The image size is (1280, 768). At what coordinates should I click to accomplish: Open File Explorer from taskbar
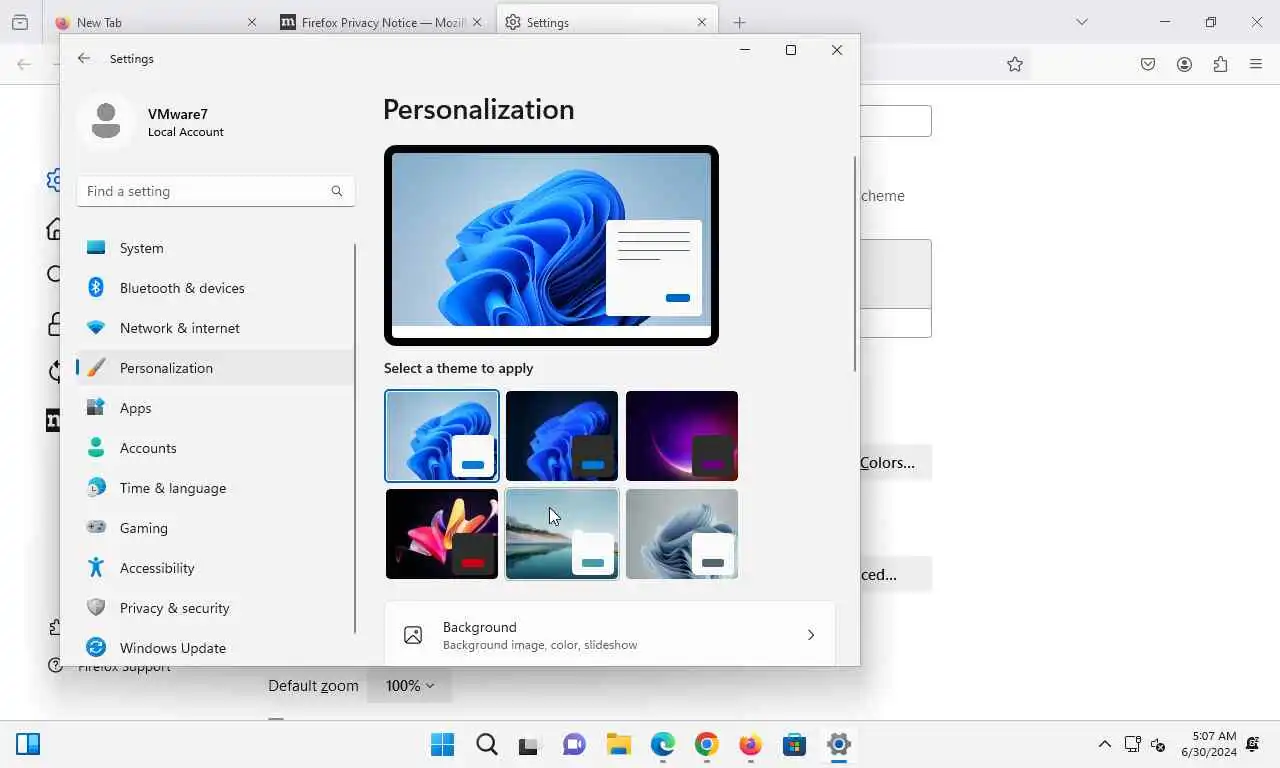pyautogui.click(x=619, y=744)
